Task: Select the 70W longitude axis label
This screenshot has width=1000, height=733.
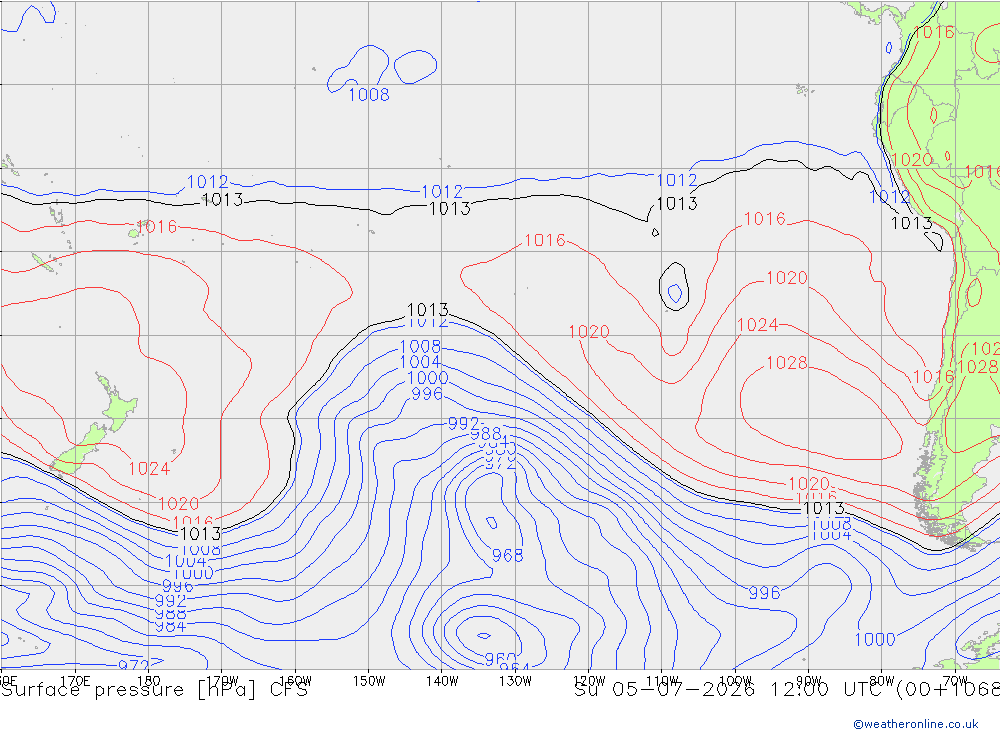Action: pos(955,681)
